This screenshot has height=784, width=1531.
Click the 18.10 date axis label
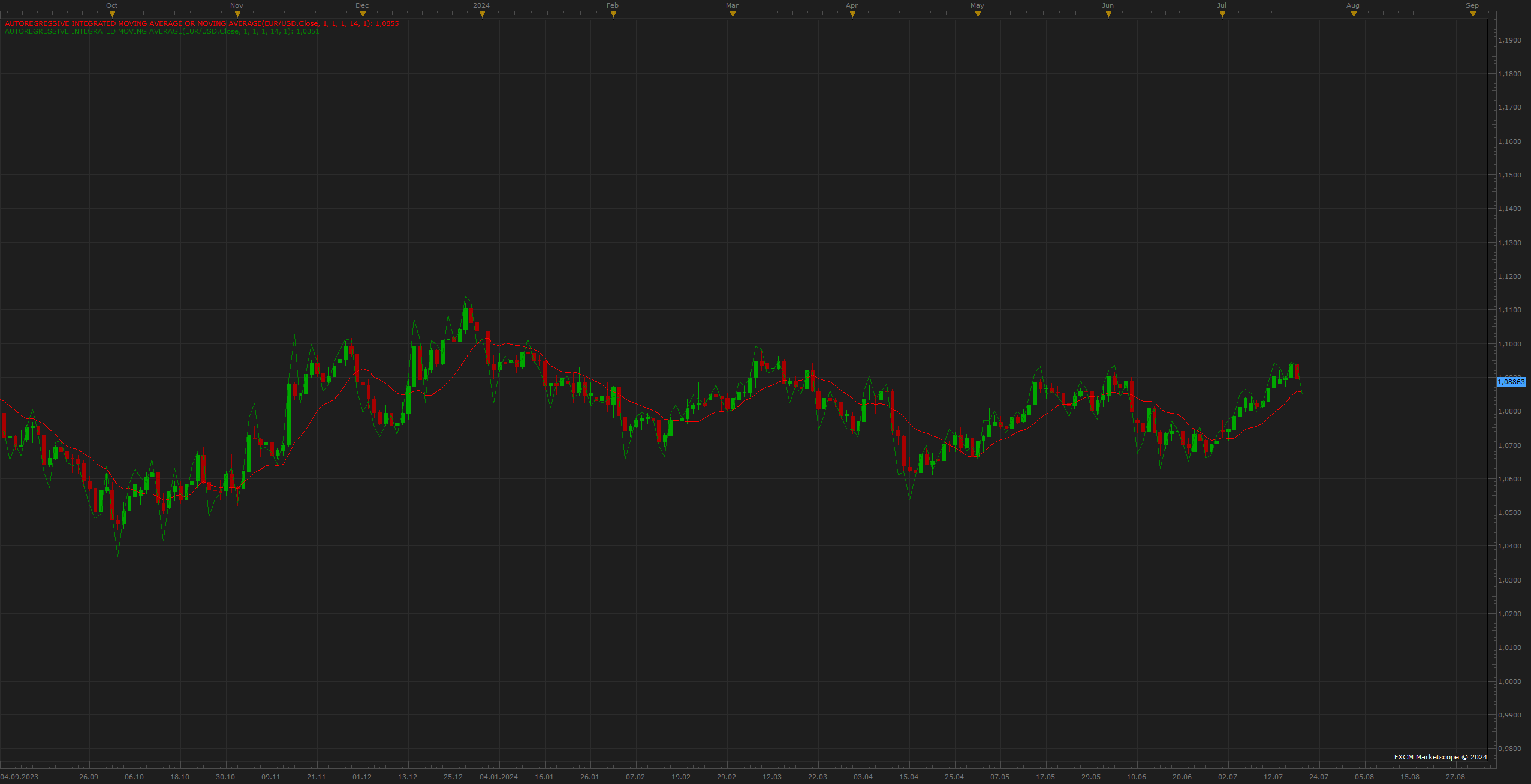(x=180, y=777)
